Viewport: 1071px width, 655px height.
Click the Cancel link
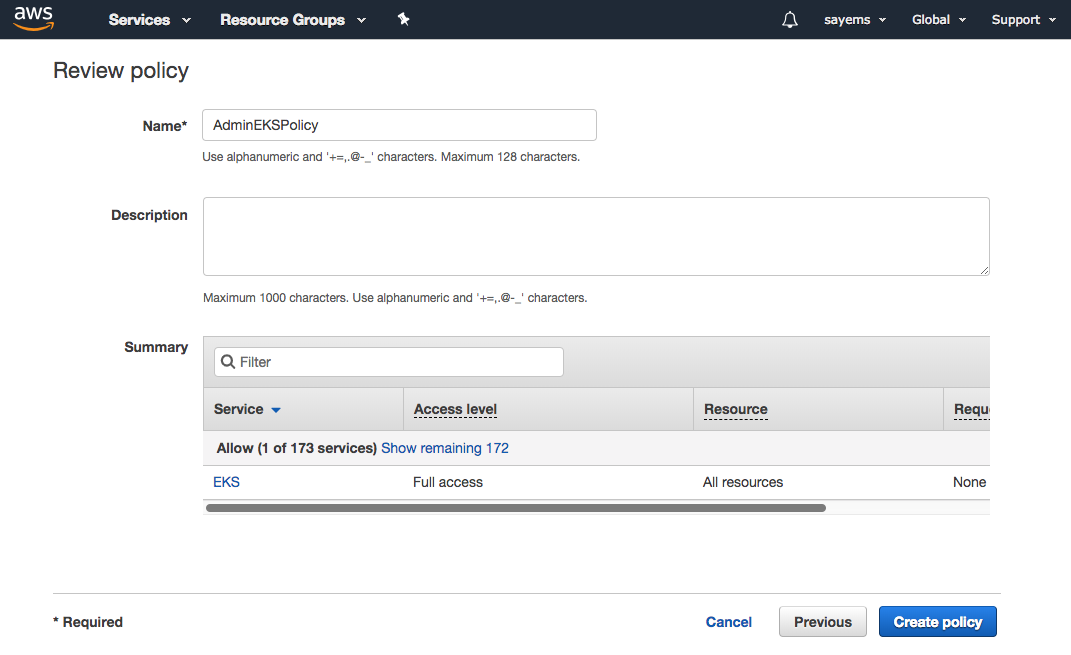(728, 622)
